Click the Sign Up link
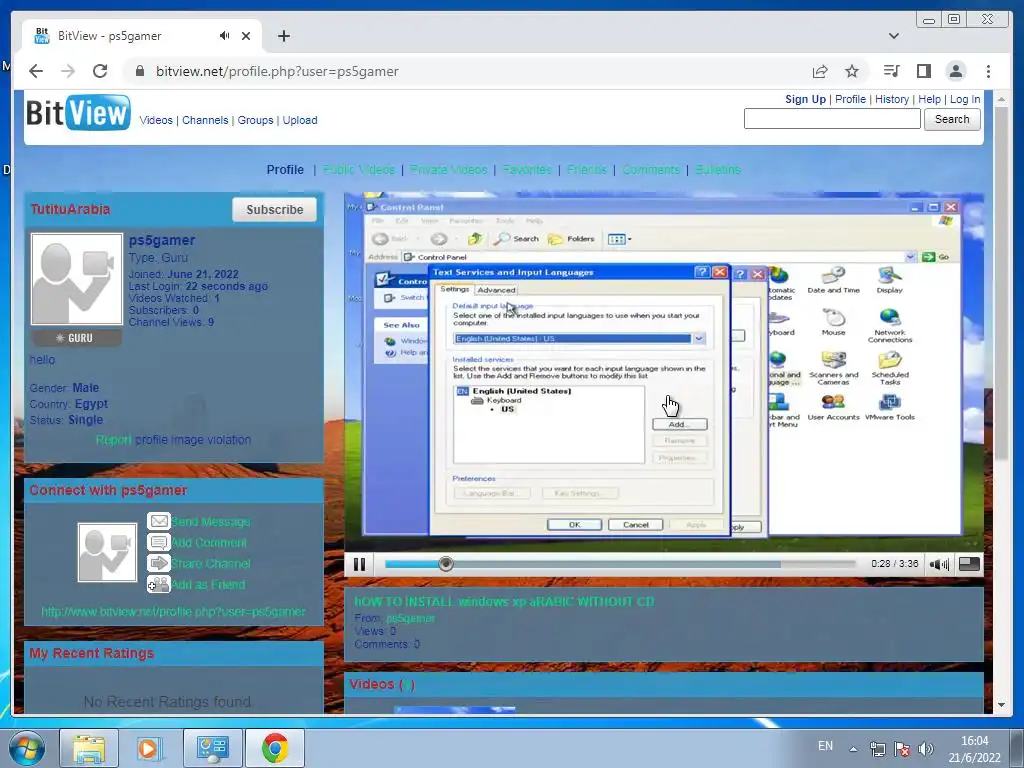The image size is (1024, 768). (x=805, y=99)
